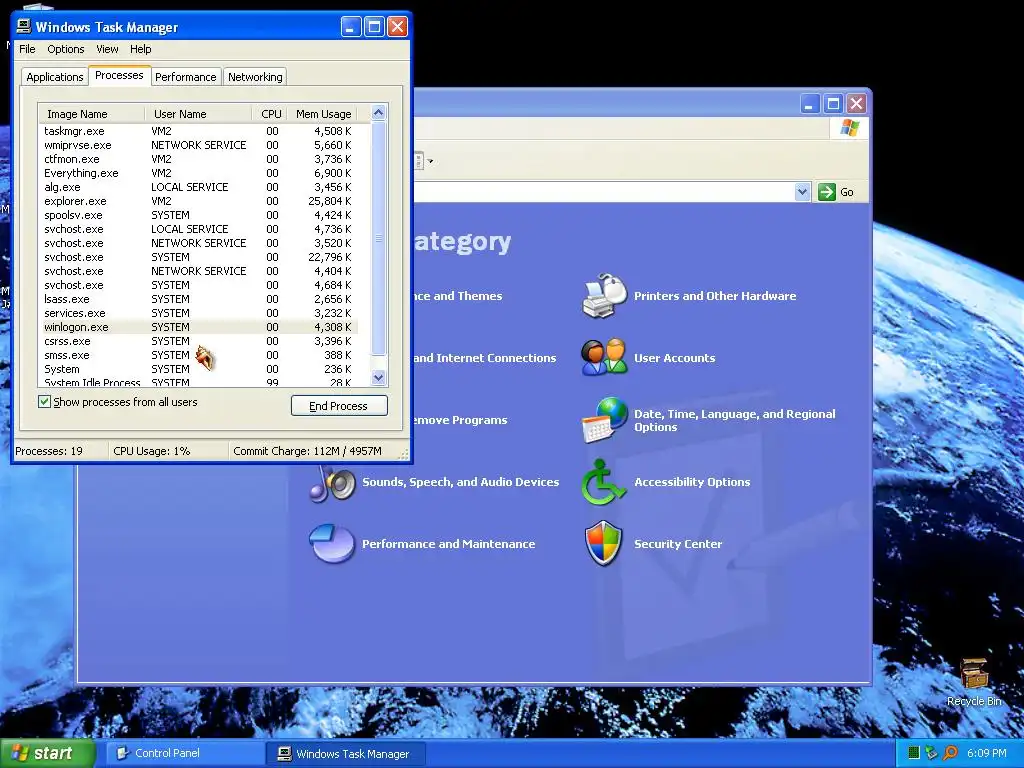This screenshot has width=1024, height=768.
Task: Select the spoolsv.exe process row
Action: 199,216
